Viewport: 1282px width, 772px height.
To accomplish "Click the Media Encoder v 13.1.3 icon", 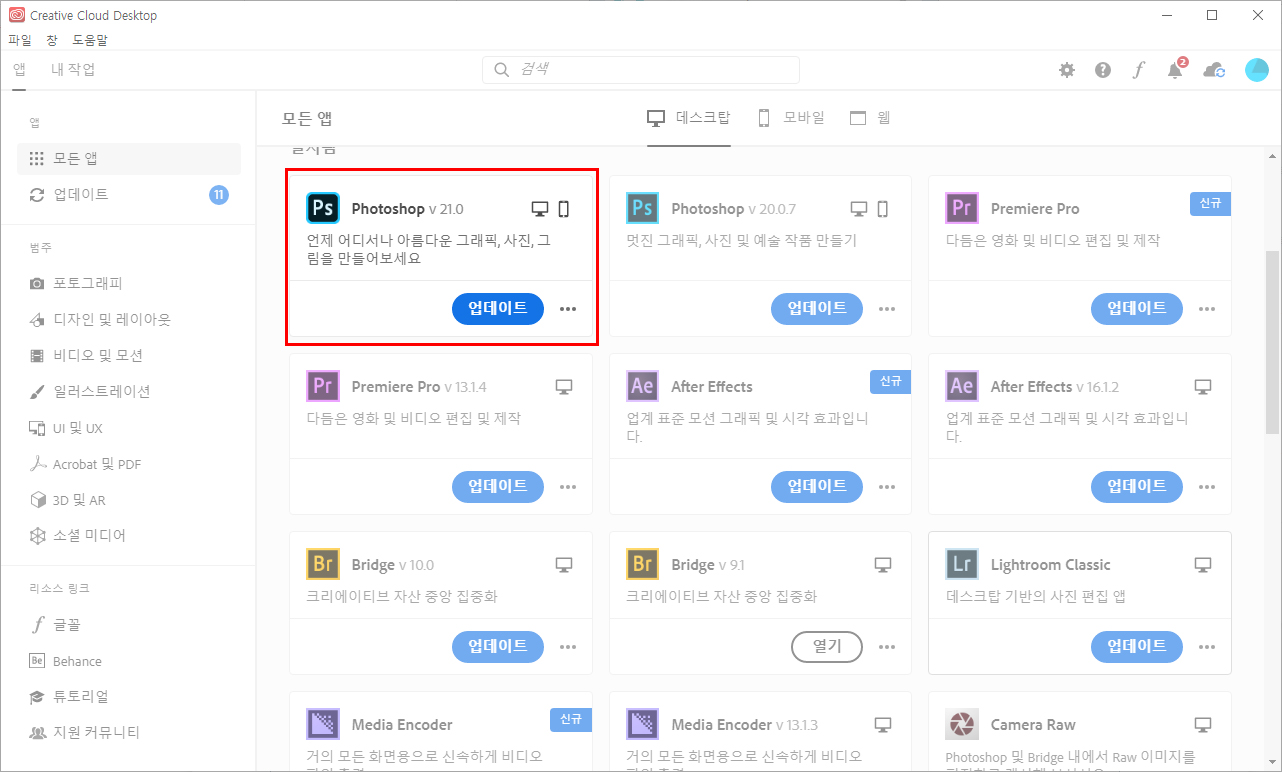I will coord(642,724).
